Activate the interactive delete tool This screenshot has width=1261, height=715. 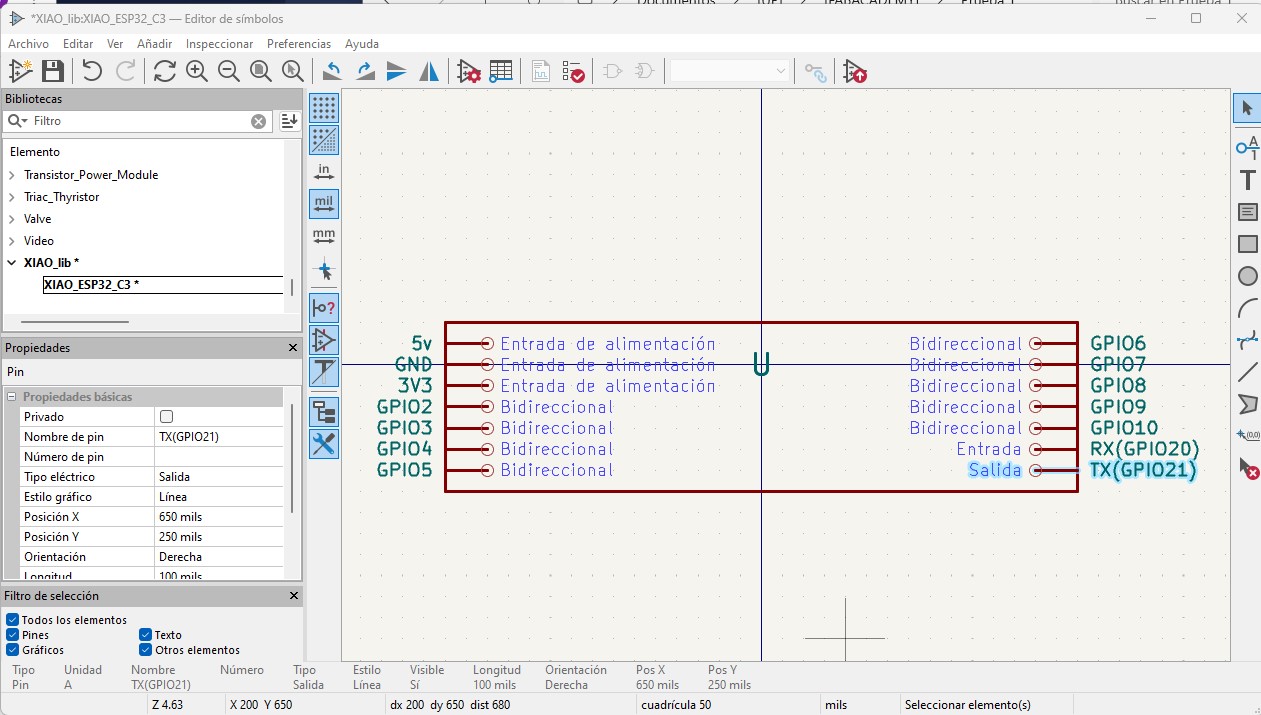pyautogui.click(x=1247, y=468)
